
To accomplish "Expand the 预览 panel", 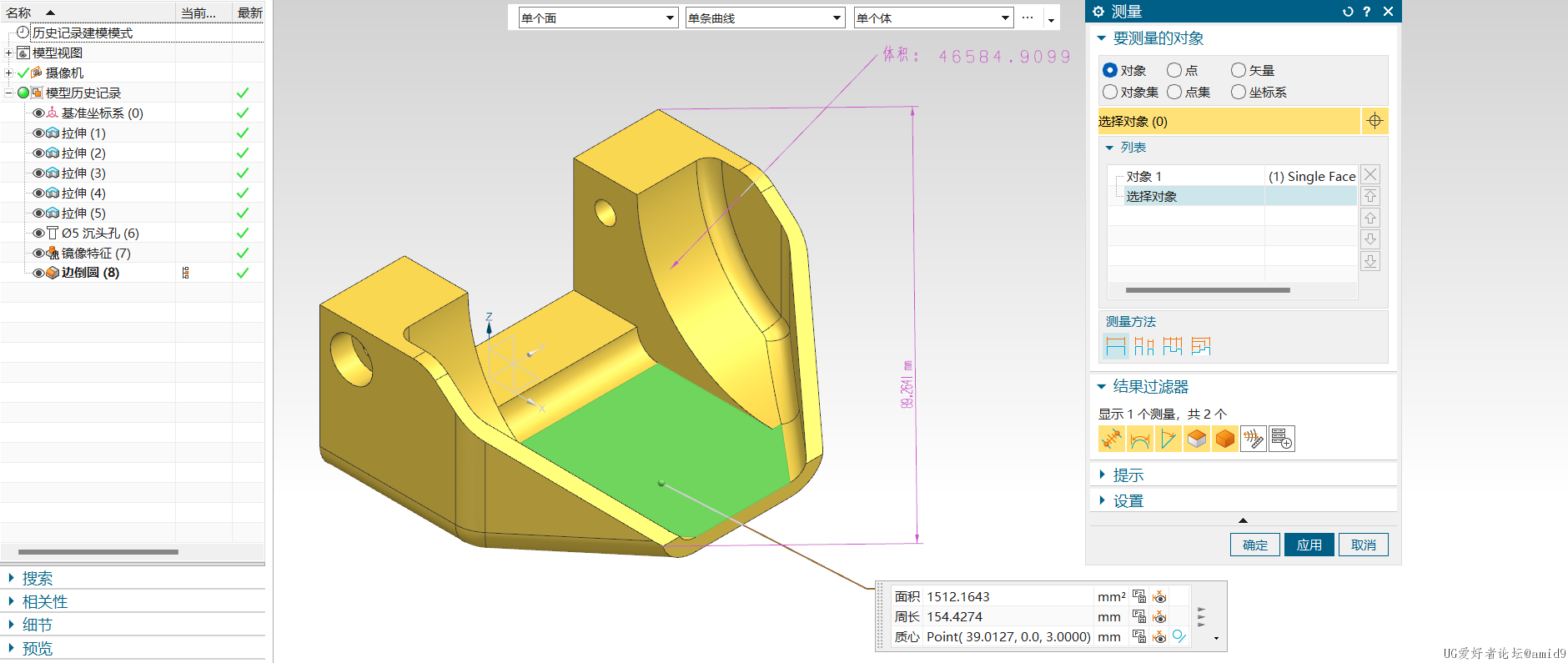I will coord(11,648).
